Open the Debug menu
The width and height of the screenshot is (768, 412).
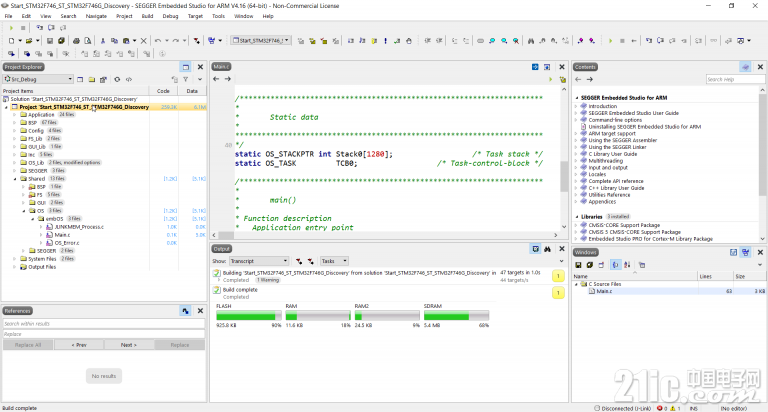[x=170, y=16]
